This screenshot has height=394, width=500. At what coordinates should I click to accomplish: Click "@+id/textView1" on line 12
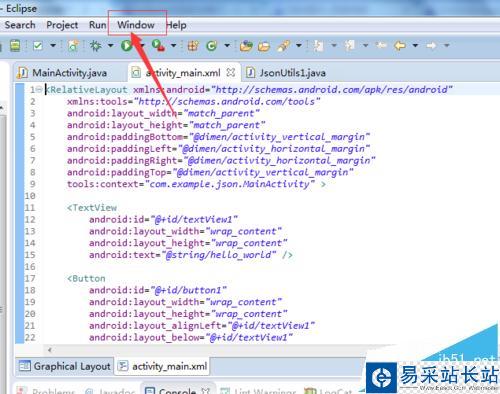click(194, 219)
